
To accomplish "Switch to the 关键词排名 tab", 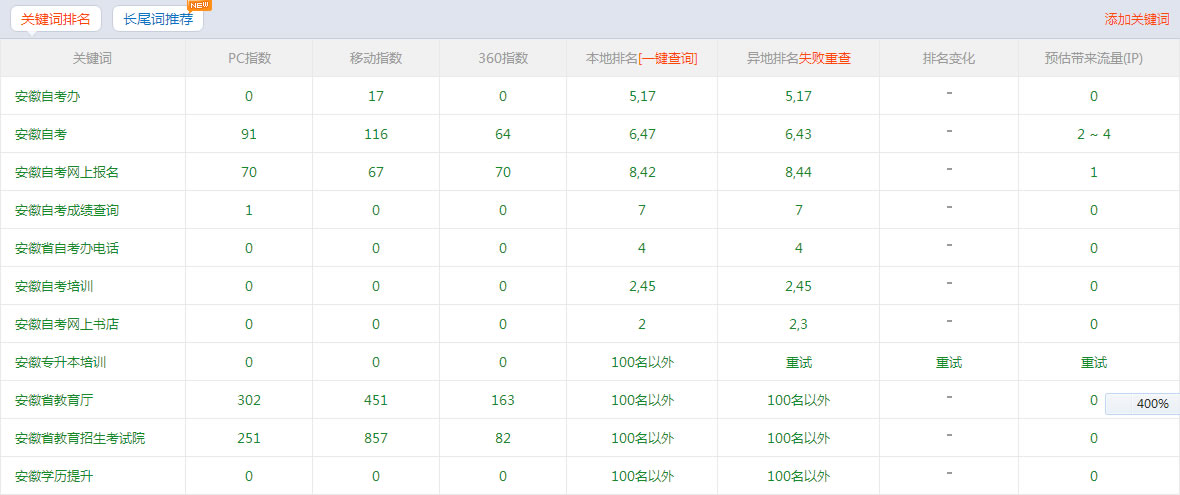I will point(56,19).
